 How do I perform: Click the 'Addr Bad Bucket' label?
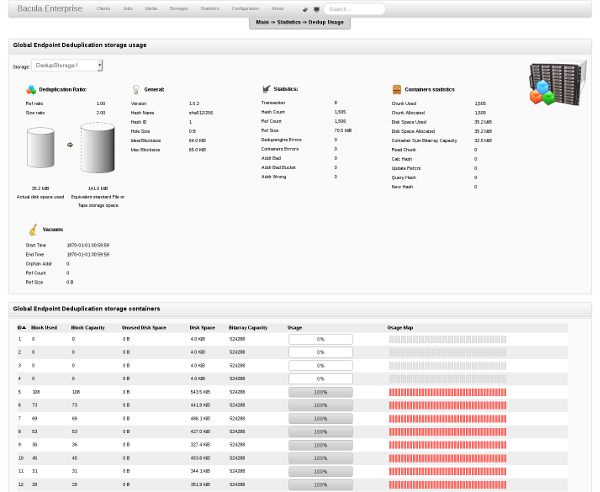pos(278,168)
